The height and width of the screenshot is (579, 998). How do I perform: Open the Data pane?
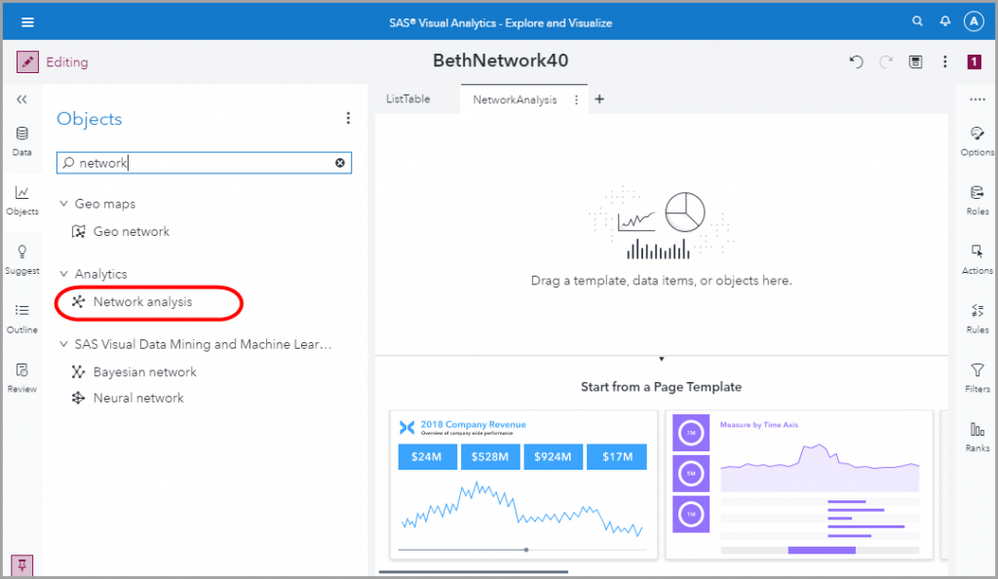coord(22,141)
